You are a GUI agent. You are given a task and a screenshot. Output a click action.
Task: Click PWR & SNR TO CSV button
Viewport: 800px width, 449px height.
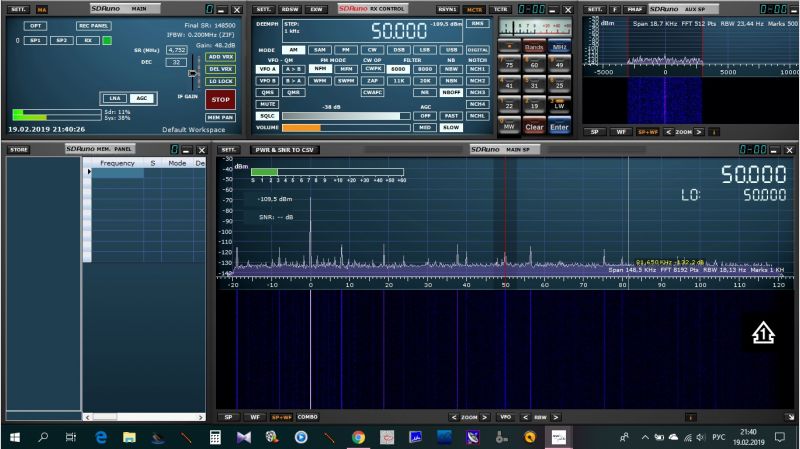(x=284, y=150)
